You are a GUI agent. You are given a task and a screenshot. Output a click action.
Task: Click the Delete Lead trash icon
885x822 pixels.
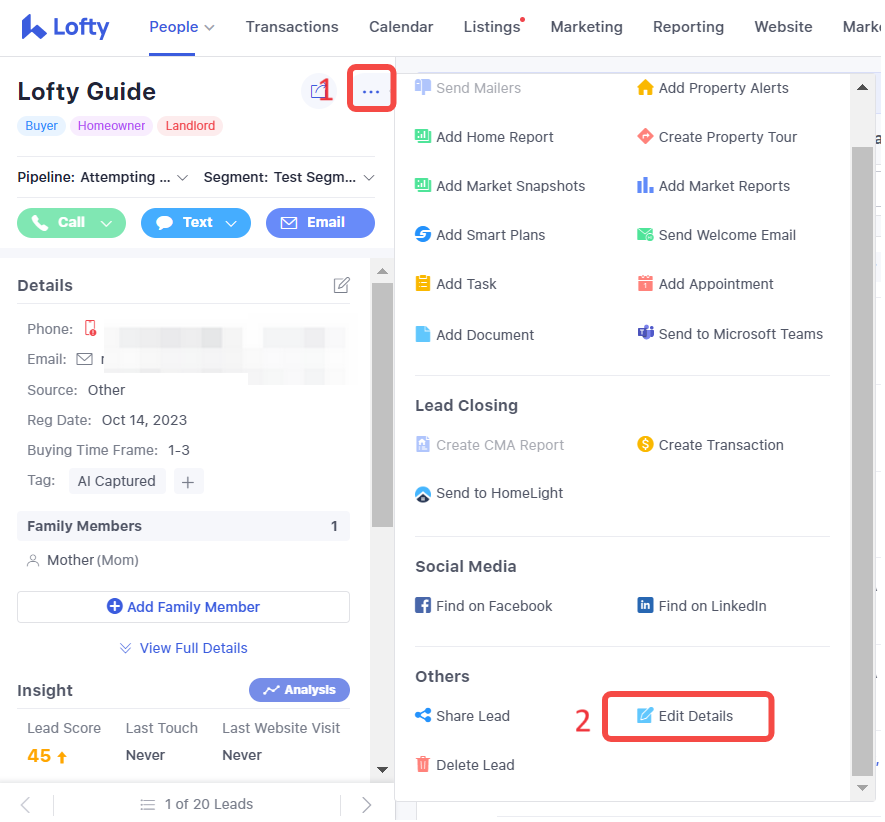423,764
